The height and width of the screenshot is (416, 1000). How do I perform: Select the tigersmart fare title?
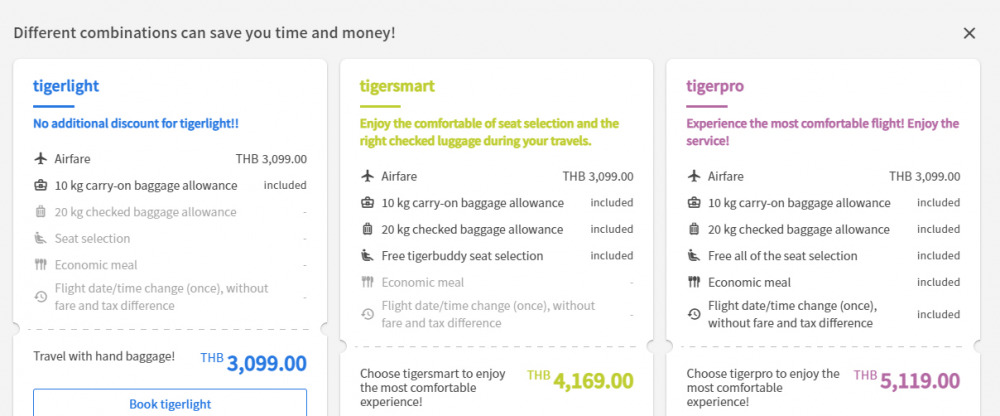pos(397,86)
